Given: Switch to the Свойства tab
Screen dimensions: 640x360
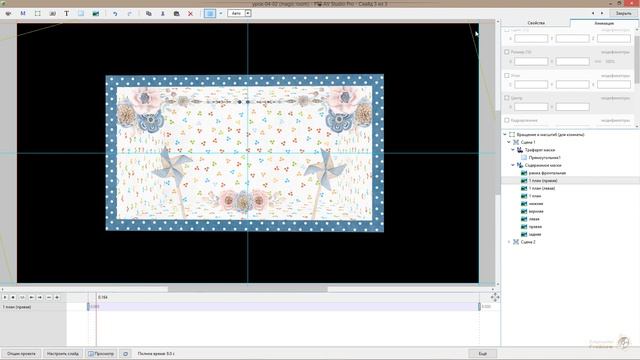Looking at the screenshot, I should coord(536,23).
